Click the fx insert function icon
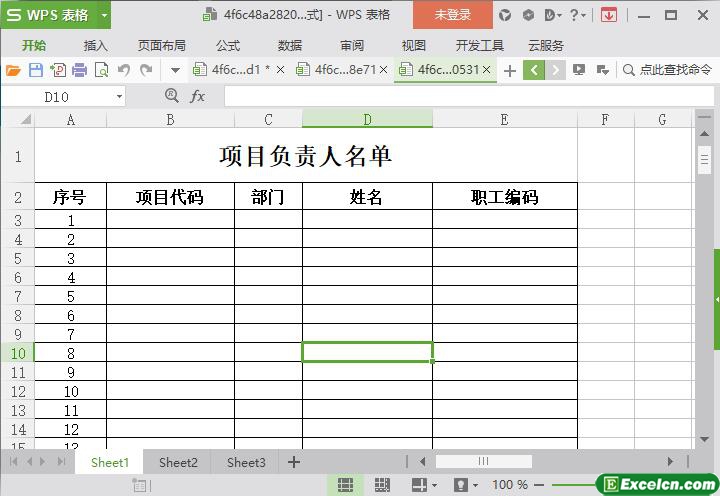This screenshot has width=720, height=496. click(x=197, y=96)
